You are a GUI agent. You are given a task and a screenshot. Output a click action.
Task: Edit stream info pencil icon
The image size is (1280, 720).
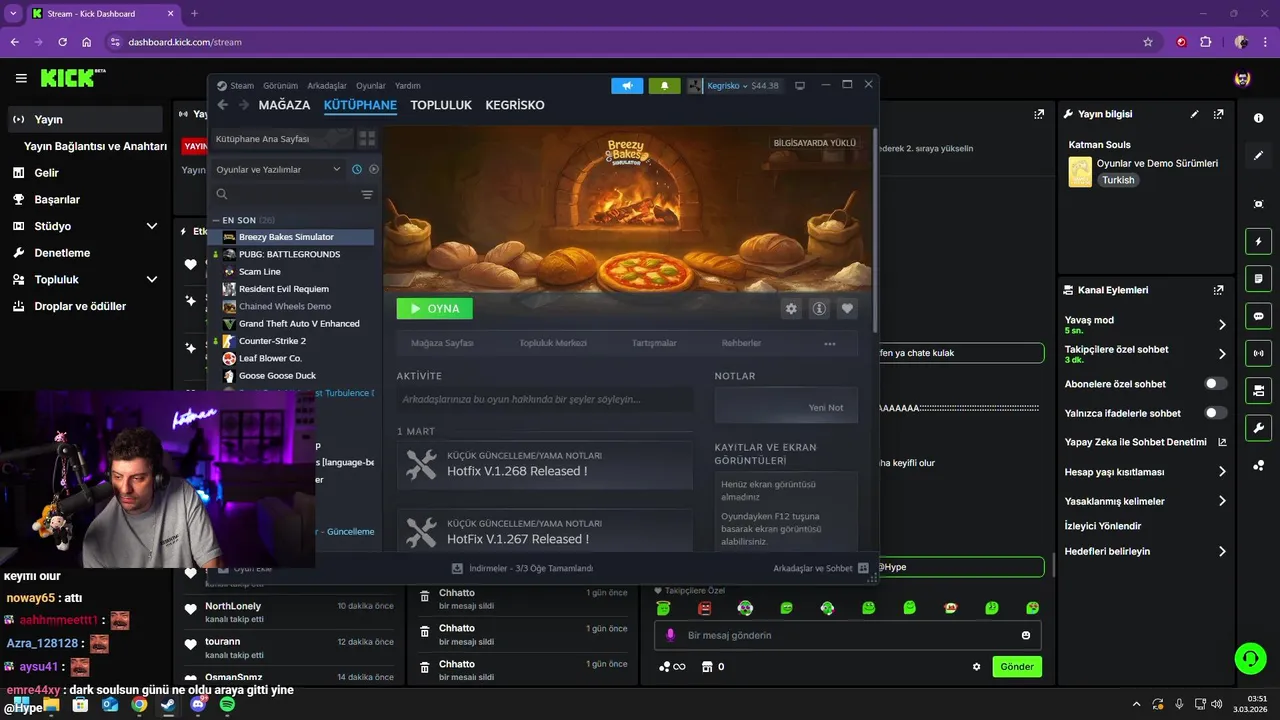tap(1194, 115)
